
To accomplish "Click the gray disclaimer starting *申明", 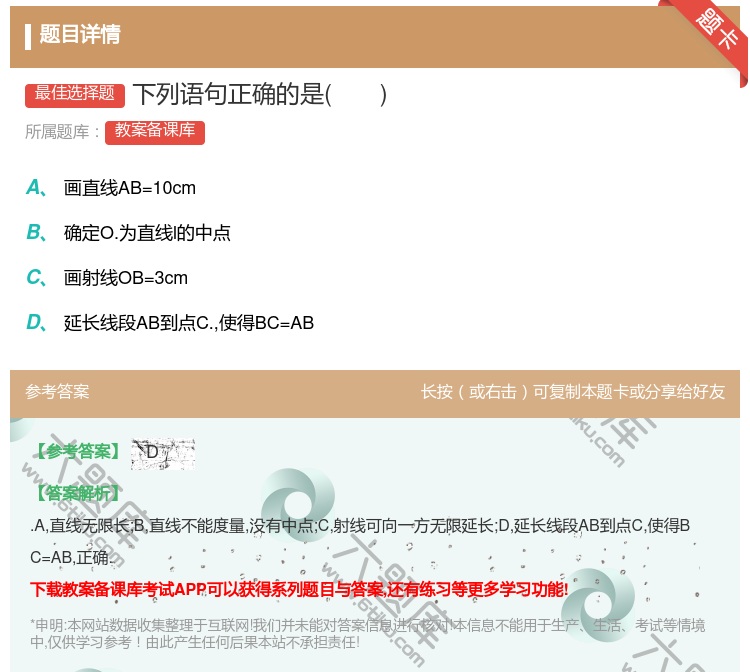I will tap(367, 634).
